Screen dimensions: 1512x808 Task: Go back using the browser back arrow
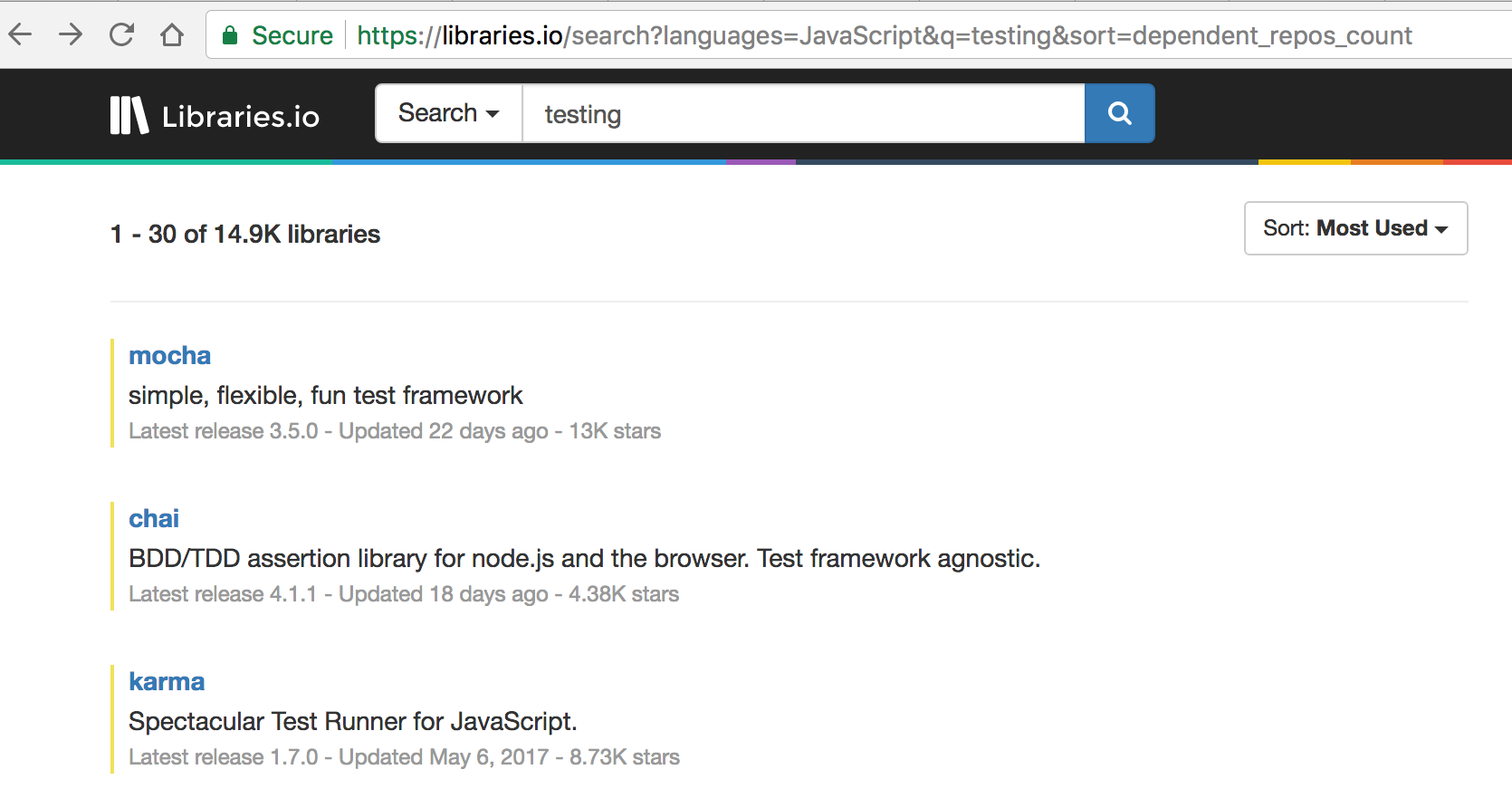click(x=20, y=35)
